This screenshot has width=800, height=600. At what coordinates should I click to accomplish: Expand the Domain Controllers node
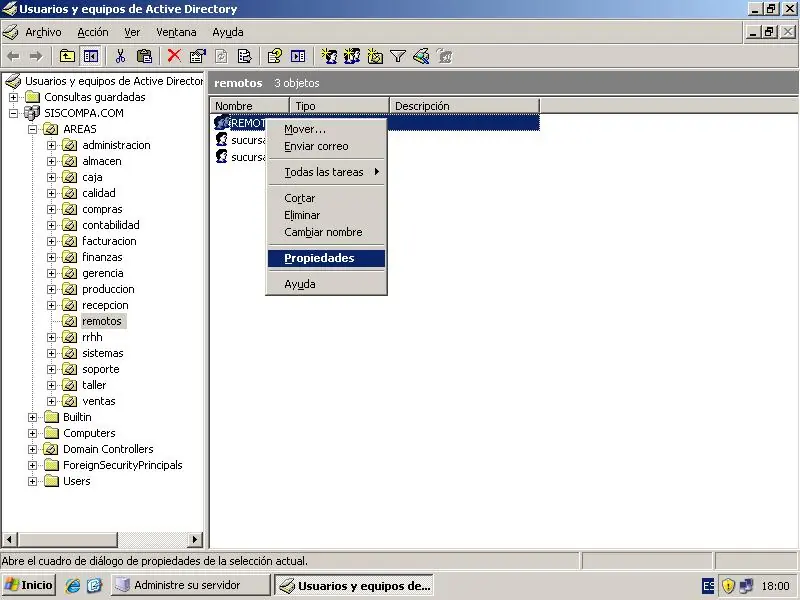coord(32,449)
